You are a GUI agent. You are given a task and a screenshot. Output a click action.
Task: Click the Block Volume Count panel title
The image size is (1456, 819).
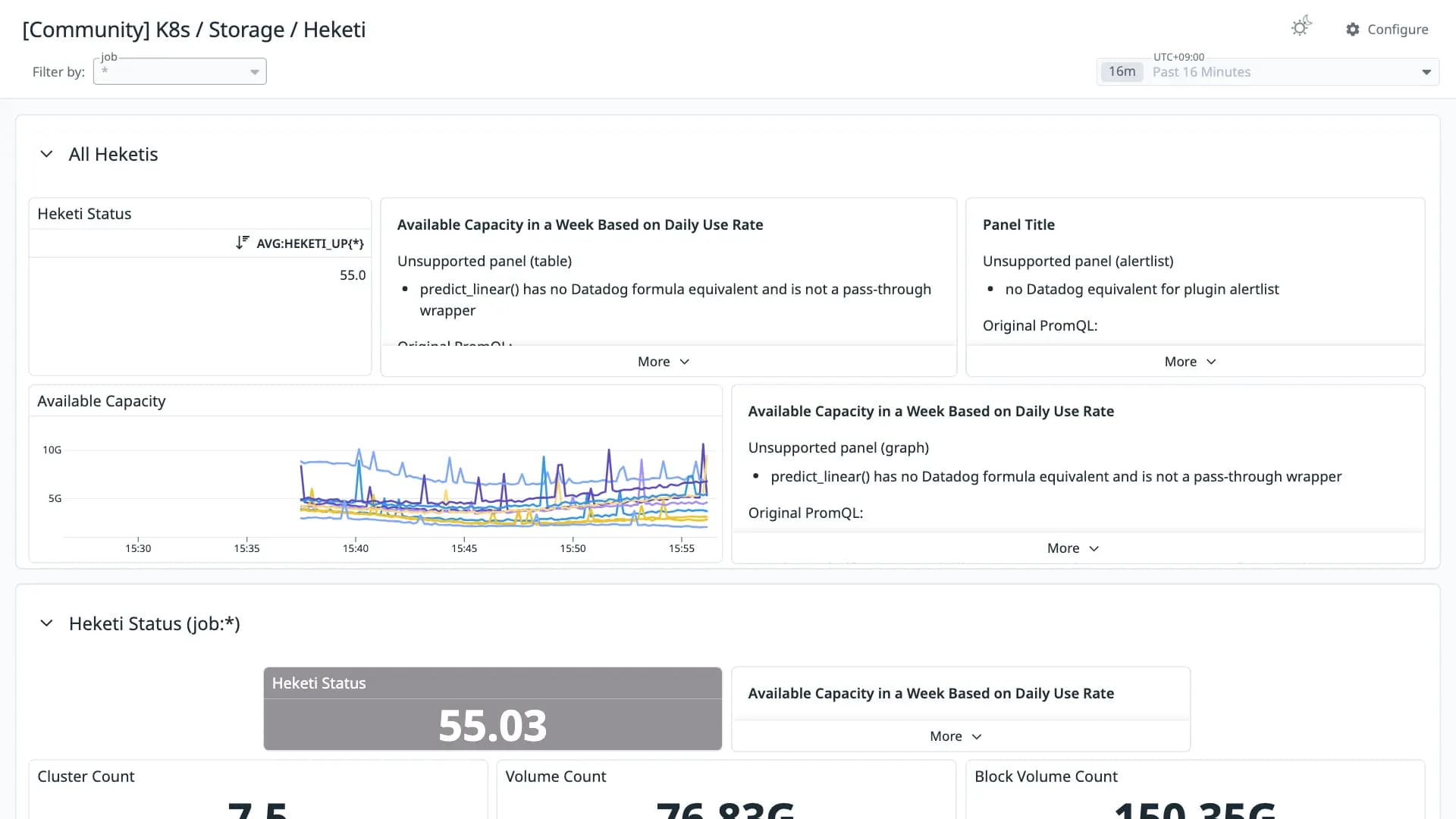coord(1046,777)
